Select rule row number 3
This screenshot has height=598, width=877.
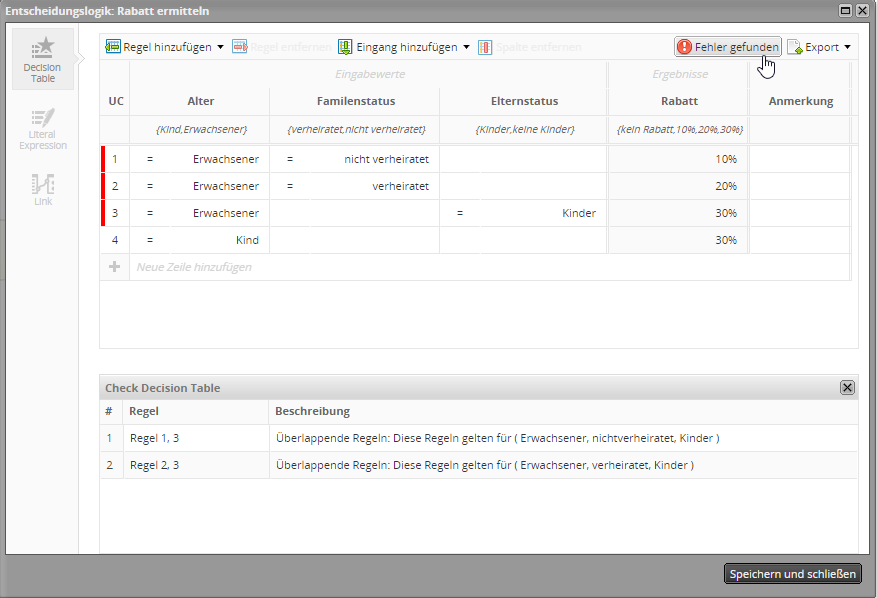tap(115, 213)
